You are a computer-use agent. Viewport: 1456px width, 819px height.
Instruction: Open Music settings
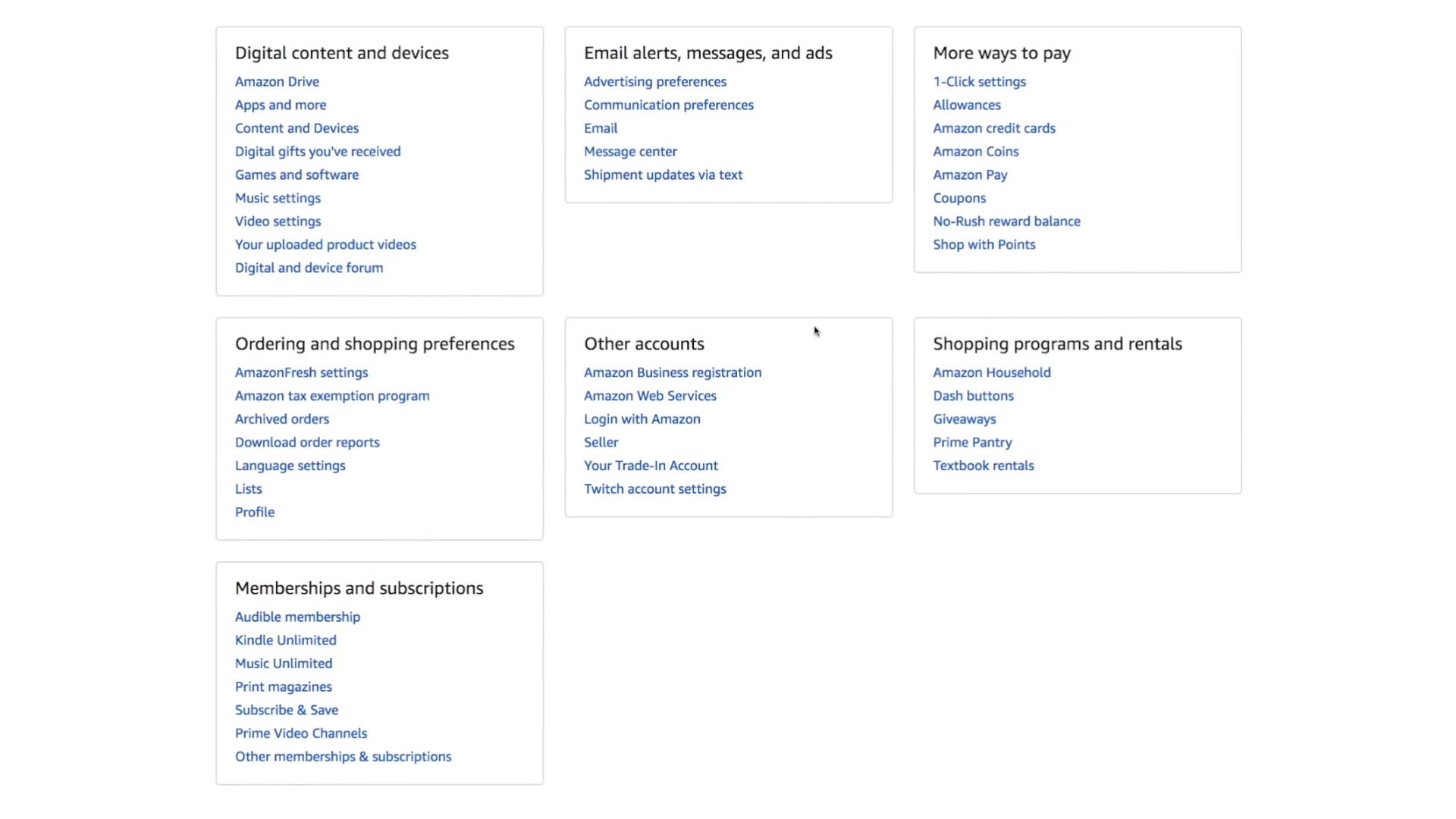click(278, 198)
